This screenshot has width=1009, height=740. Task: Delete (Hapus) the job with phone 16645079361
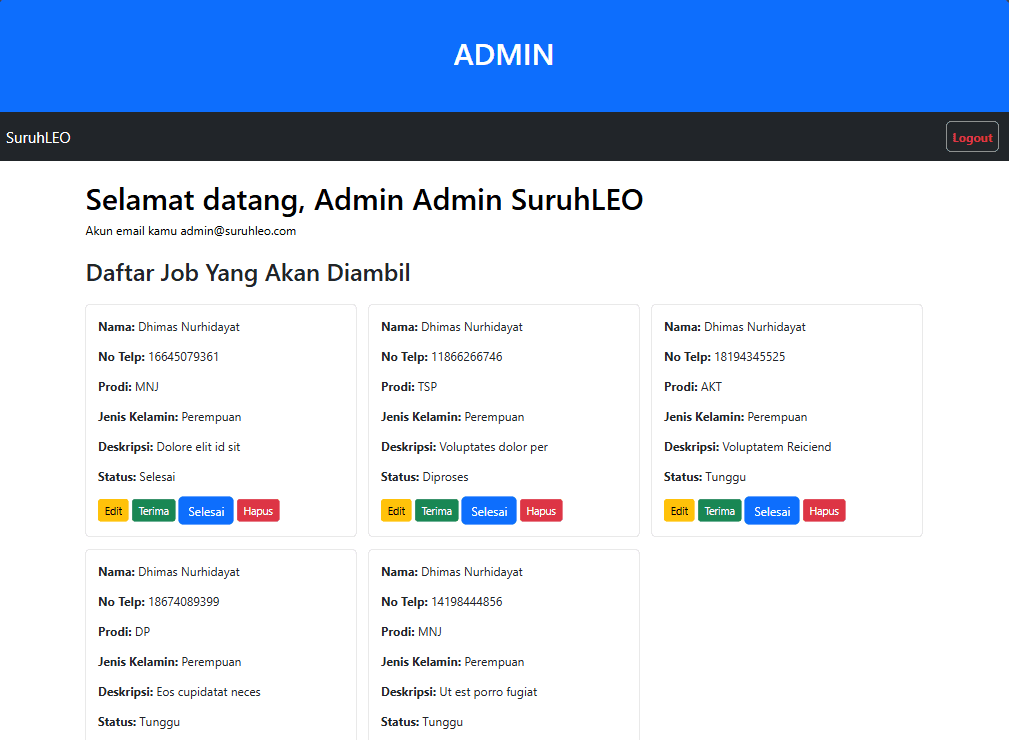point(258,511)
